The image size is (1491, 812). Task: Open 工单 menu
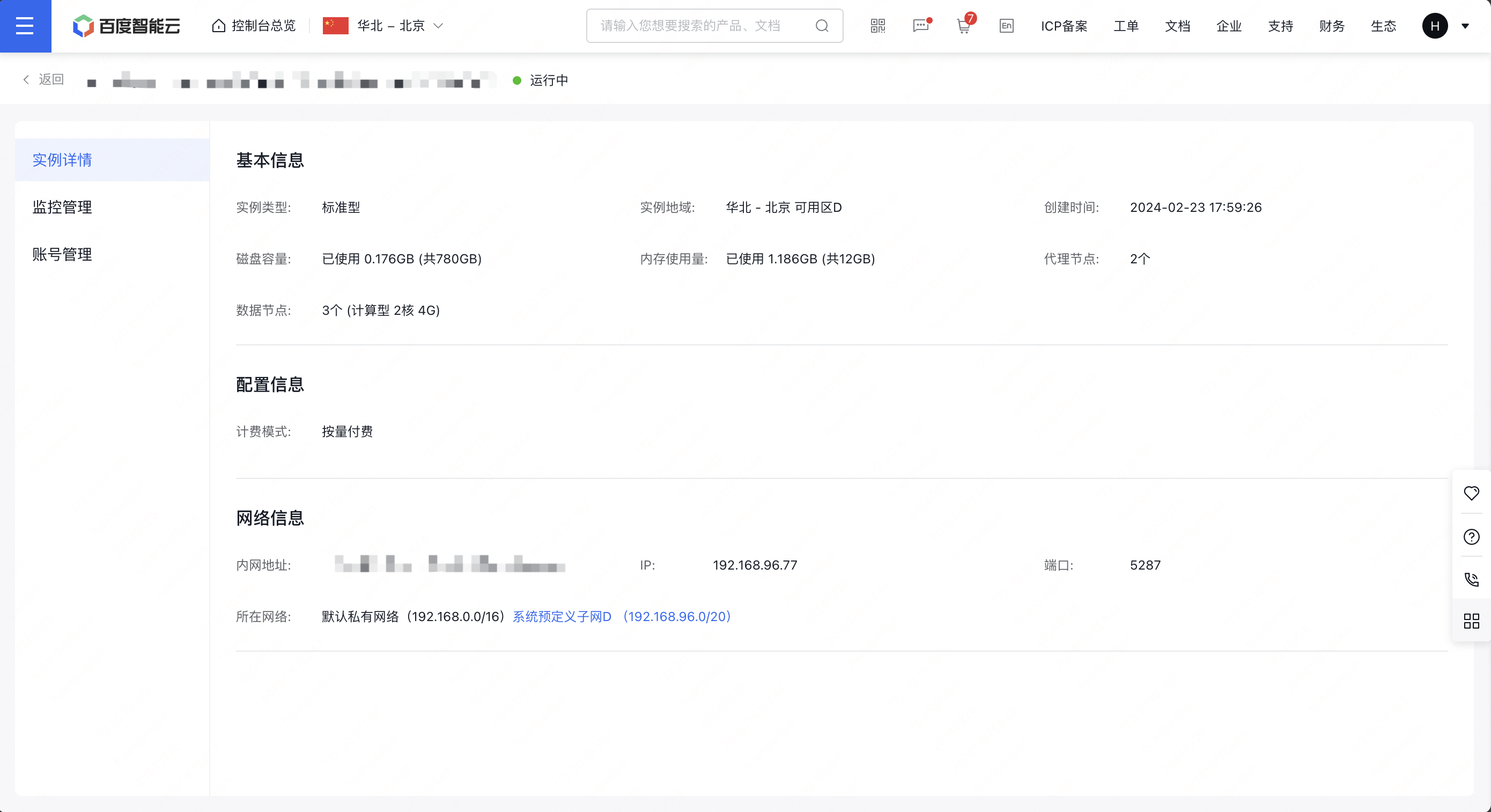[1126, 26]
